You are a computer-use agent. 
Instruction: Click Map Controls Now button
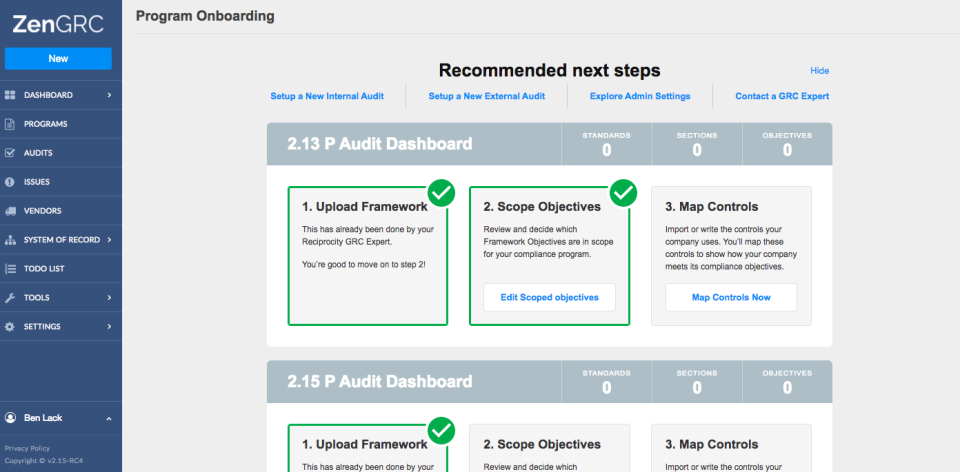[731, 297]
